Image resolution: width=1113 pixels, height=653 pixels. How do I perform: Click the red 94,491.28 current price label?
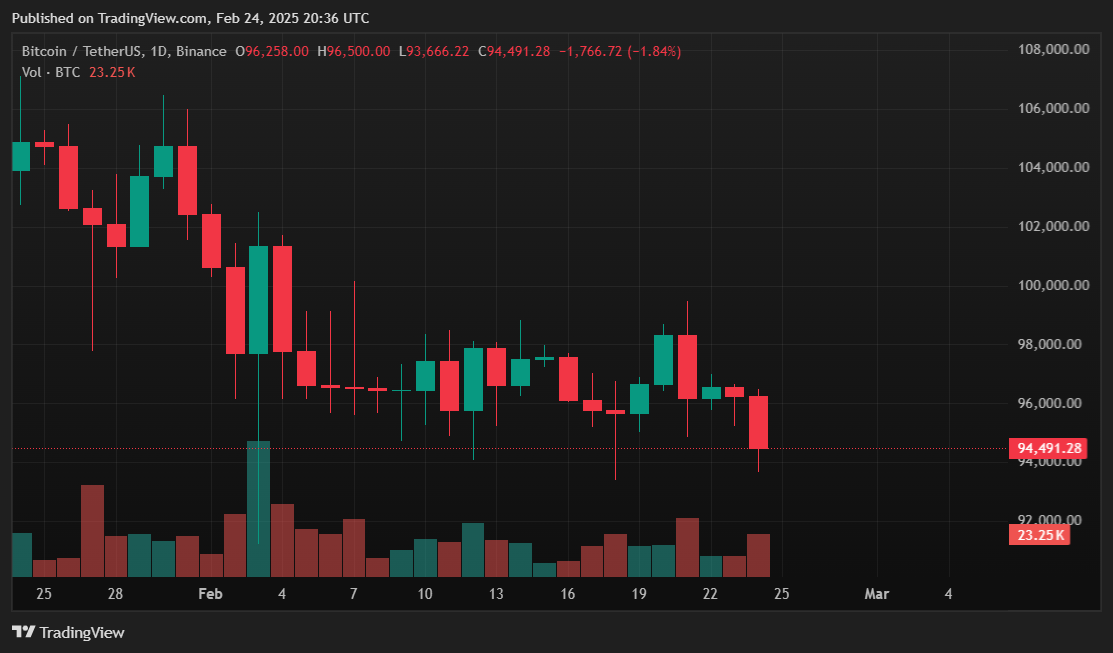tap(1049, 449)
